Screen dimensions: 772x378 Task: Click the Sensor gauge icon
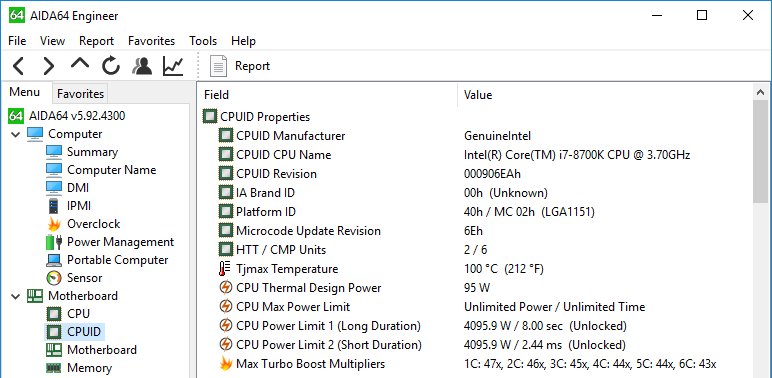click(x=54, y=278)
